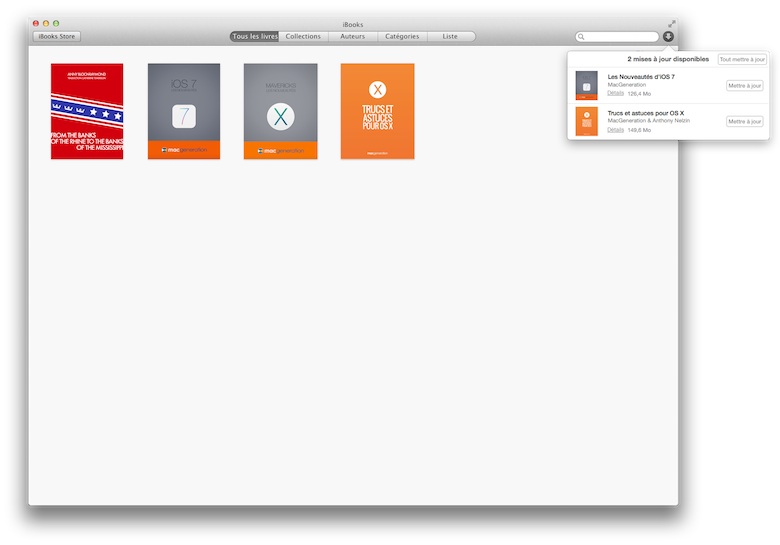Open the orange Trucs et Astuces cover
780x545 pixels.
378,111
